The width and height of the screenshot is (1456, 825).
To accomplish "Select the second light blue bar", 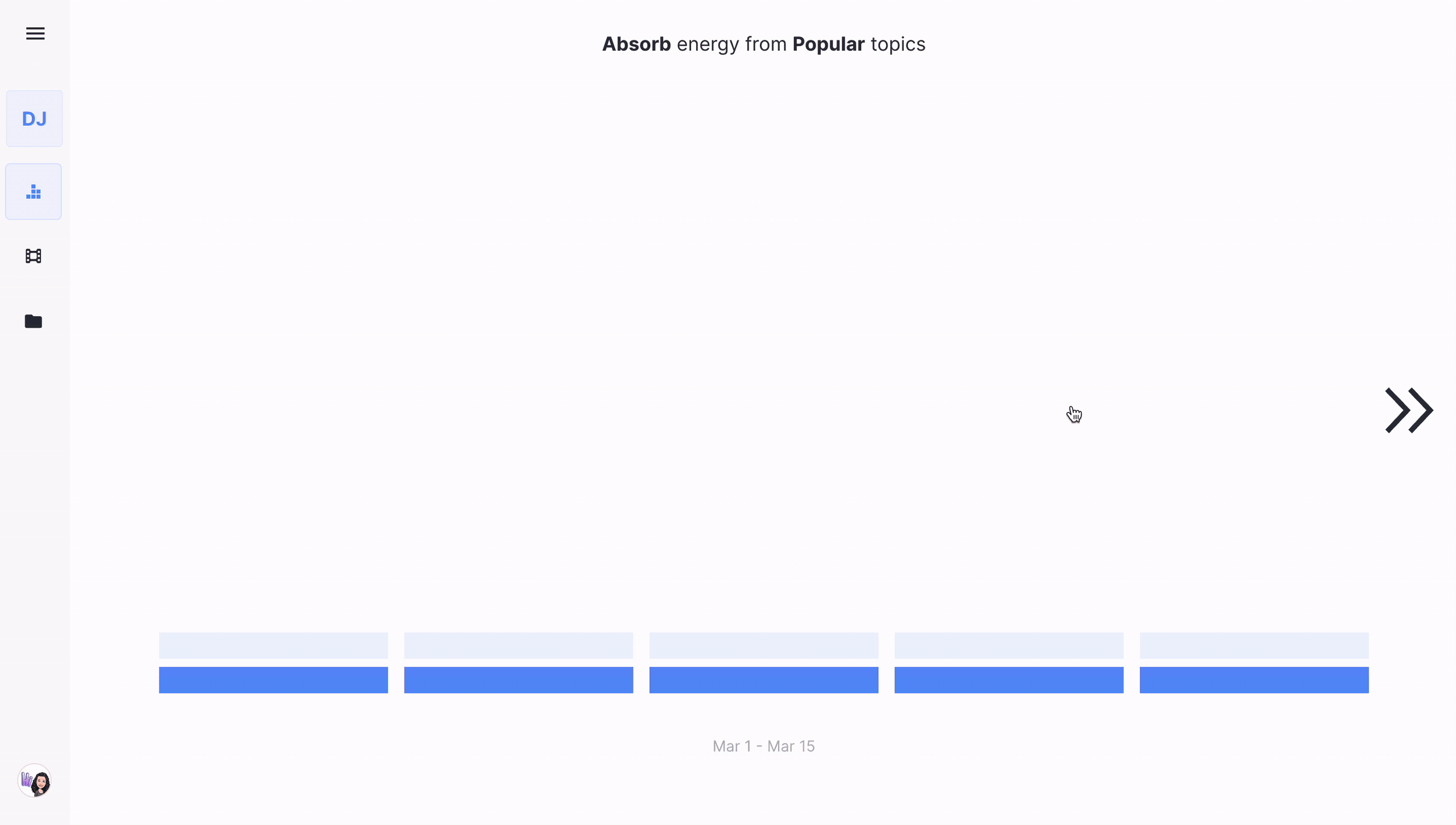I will point(518,645).
